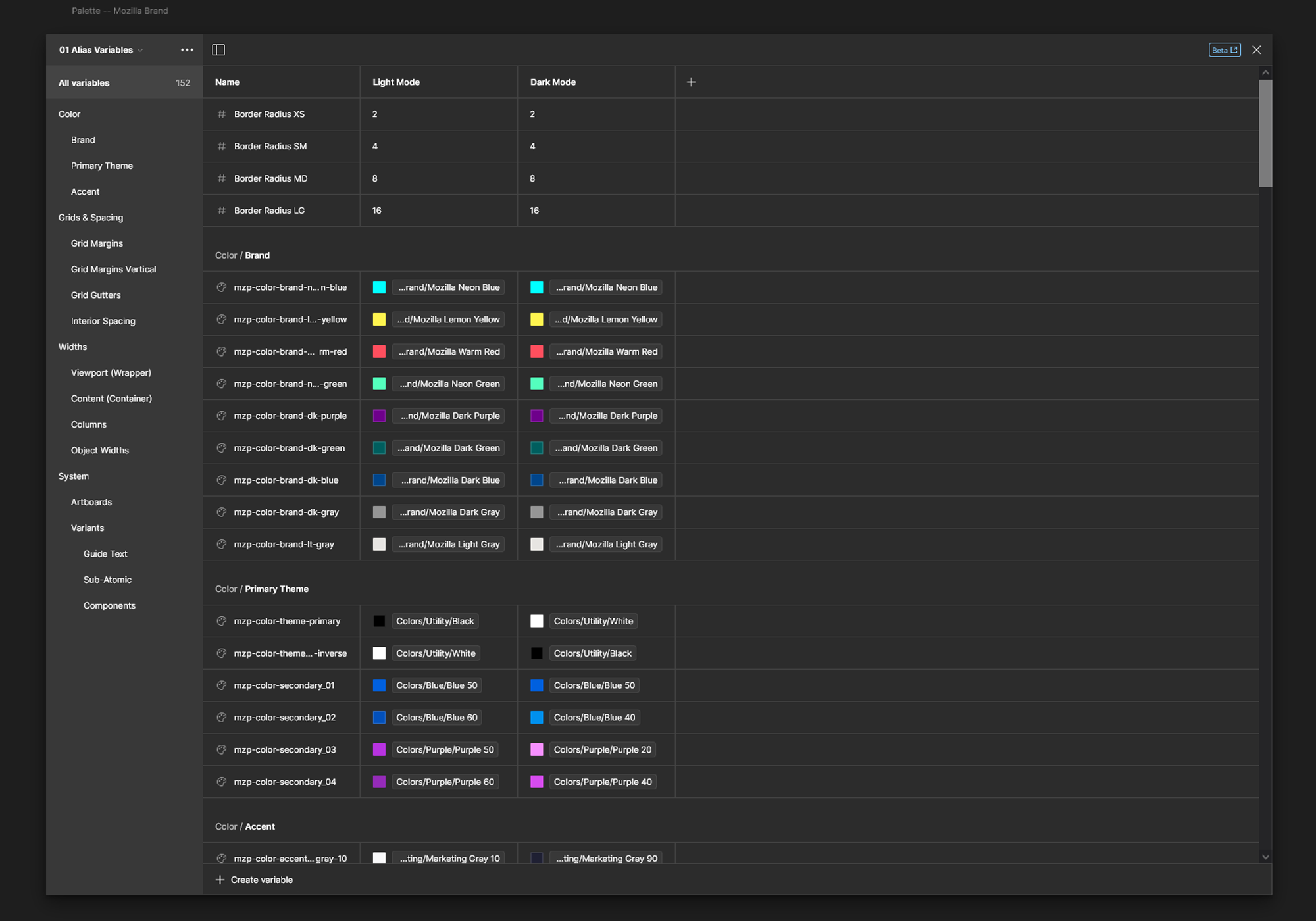Image resolution: width=1316 pixels, height=921 pixels.
Task: Open the Primary Theme sidebar group
Action: 102,166
